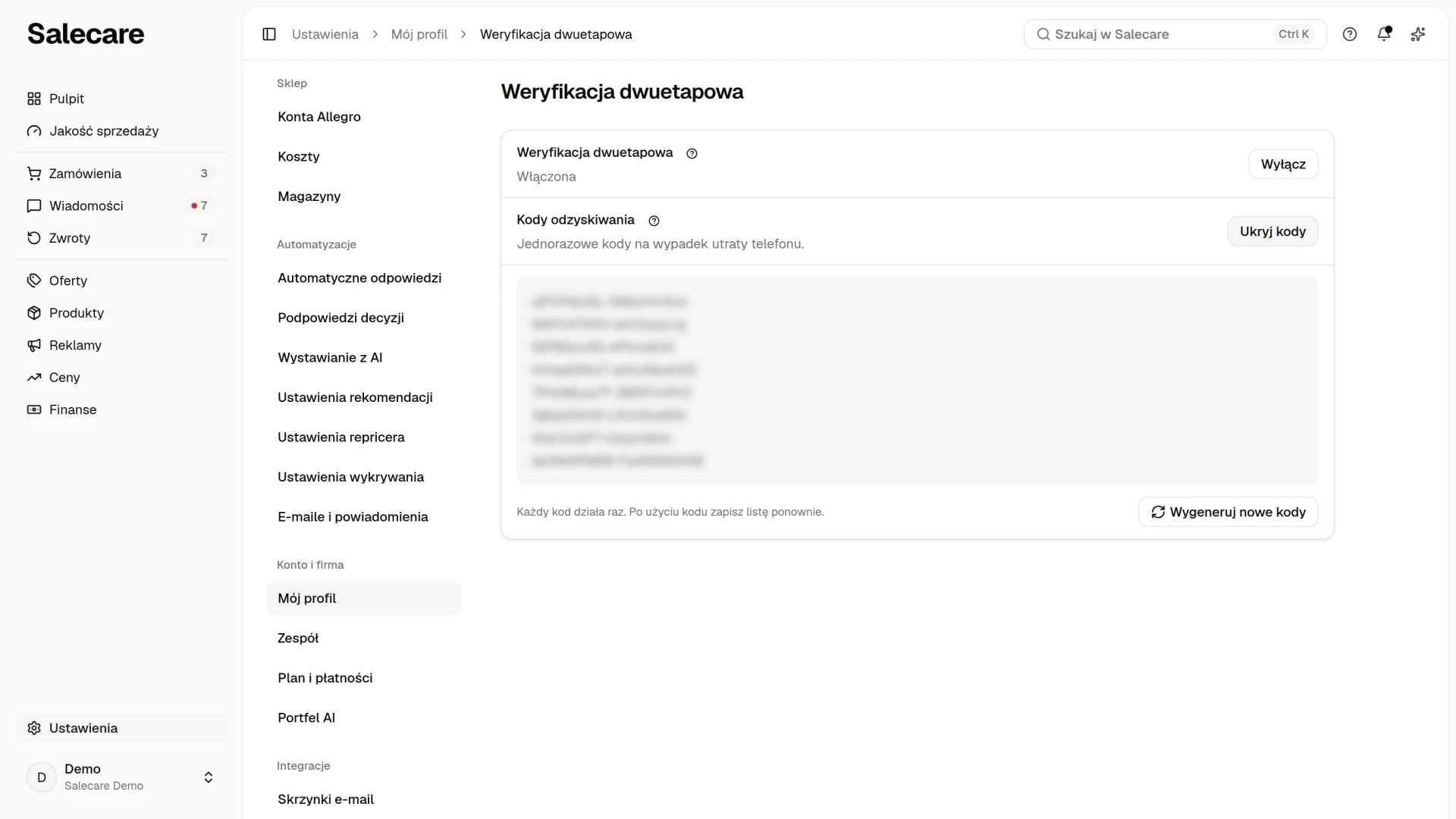
Task: Open the AI sparkles assistant icon
Action: (x=1418, y=34)
